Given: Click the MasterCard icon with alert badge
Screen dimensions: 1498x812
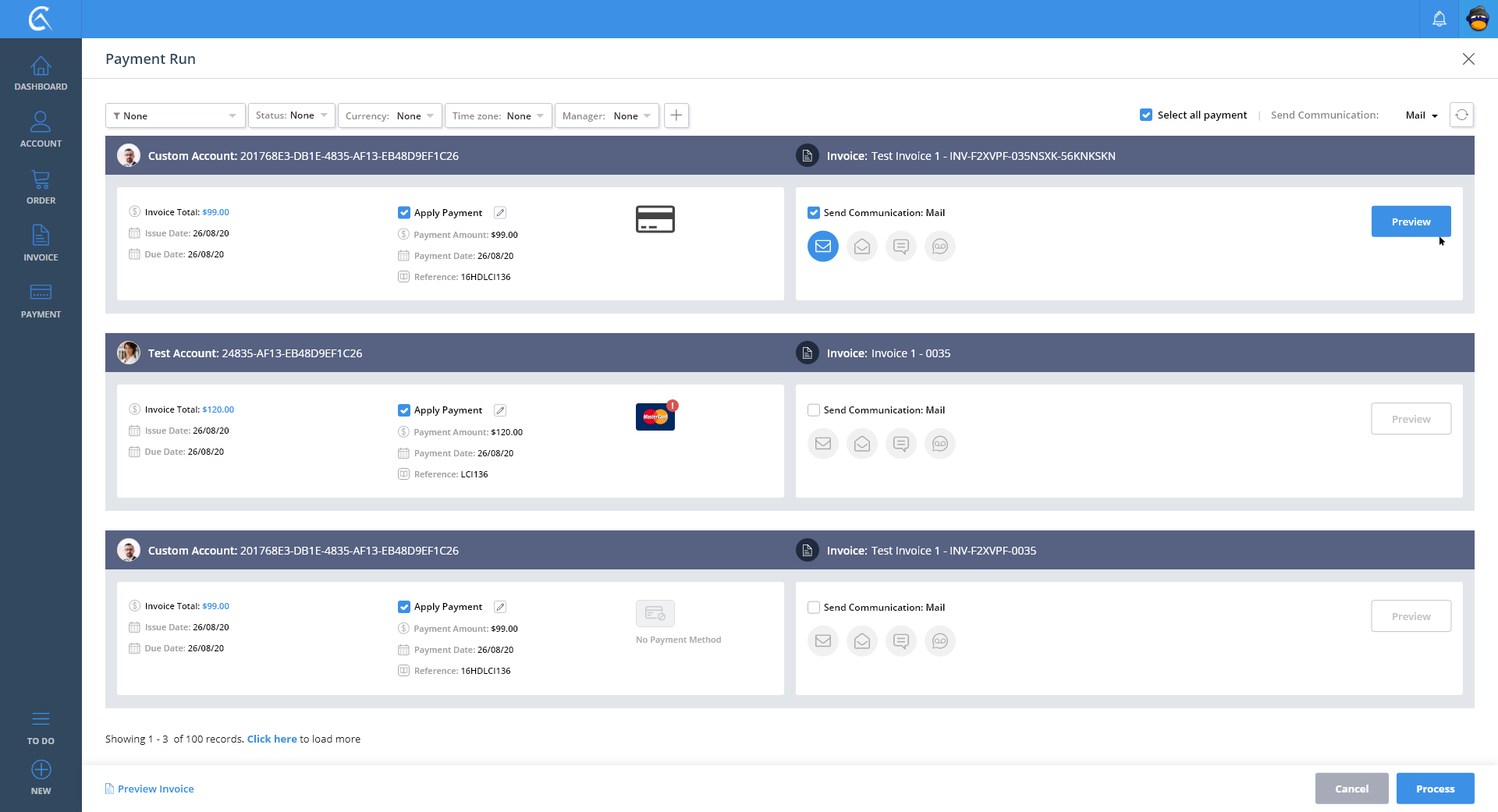Looking at the screenshot, I should pos(655,417).
